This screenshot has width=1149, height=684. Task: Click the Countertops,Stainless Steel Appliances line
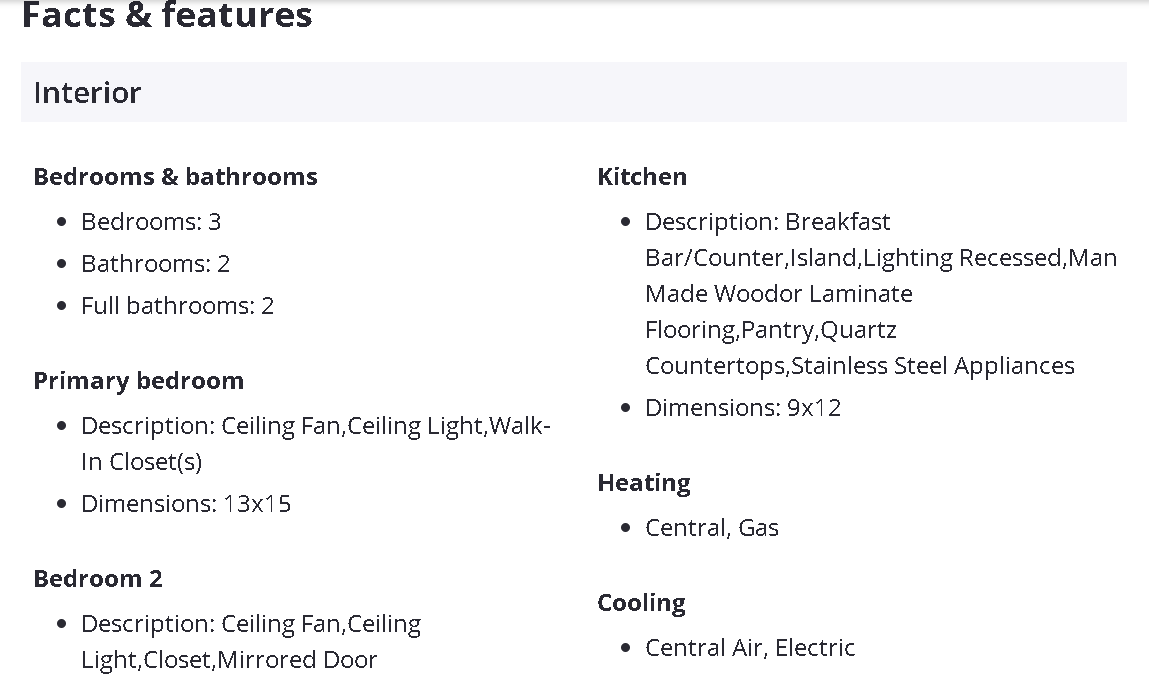pos(860,366)
